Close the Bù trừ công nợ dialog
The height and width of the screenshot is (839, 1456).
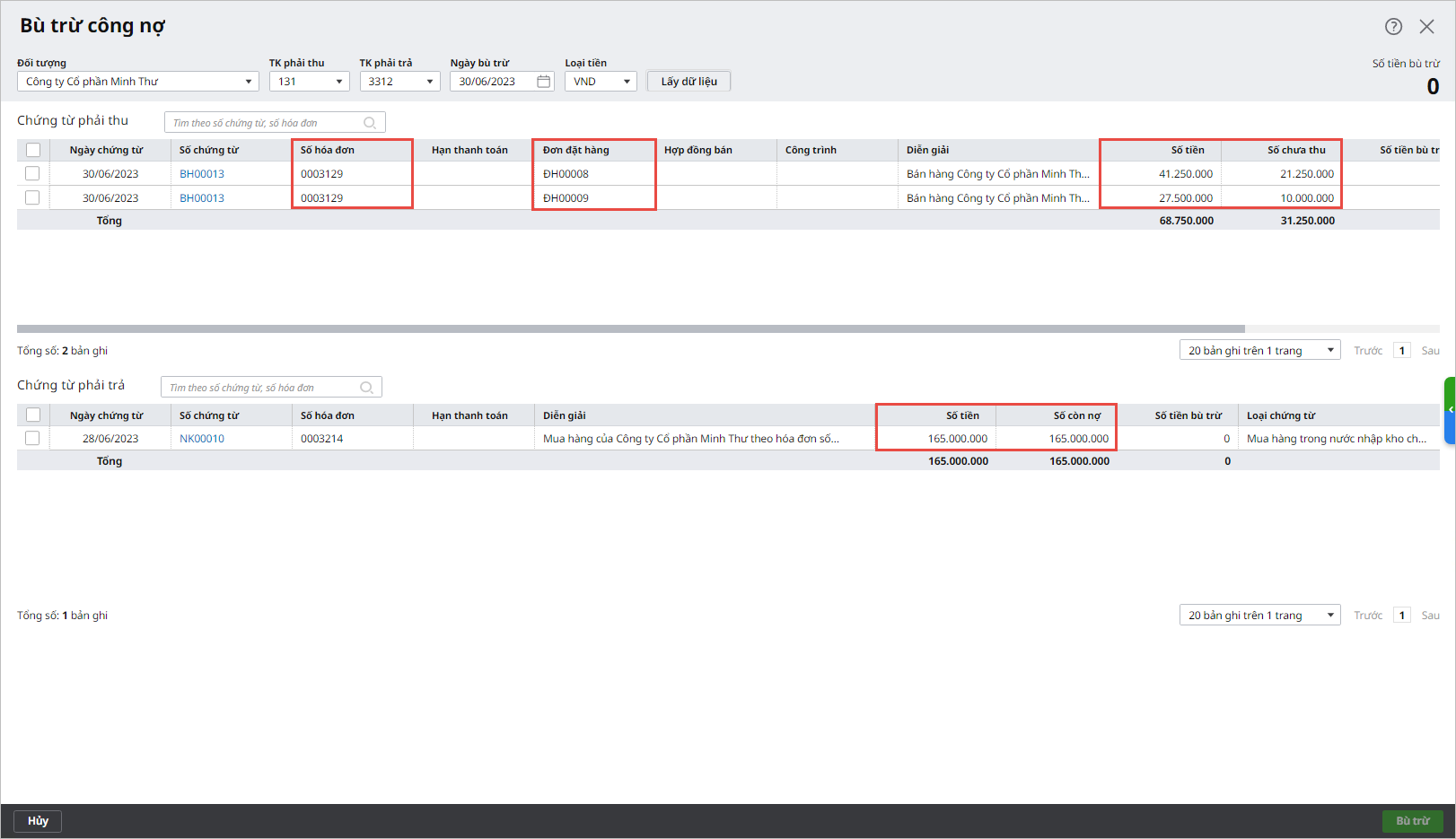click(x=1426, y=27)
